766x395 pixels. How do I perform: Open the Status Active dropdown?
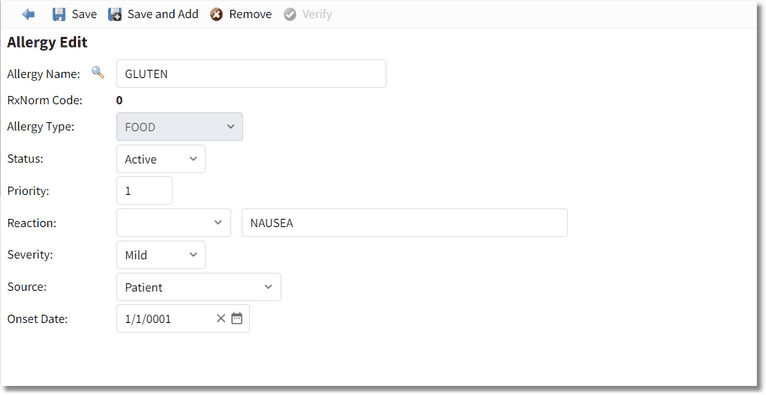click(x=161, y=159)
